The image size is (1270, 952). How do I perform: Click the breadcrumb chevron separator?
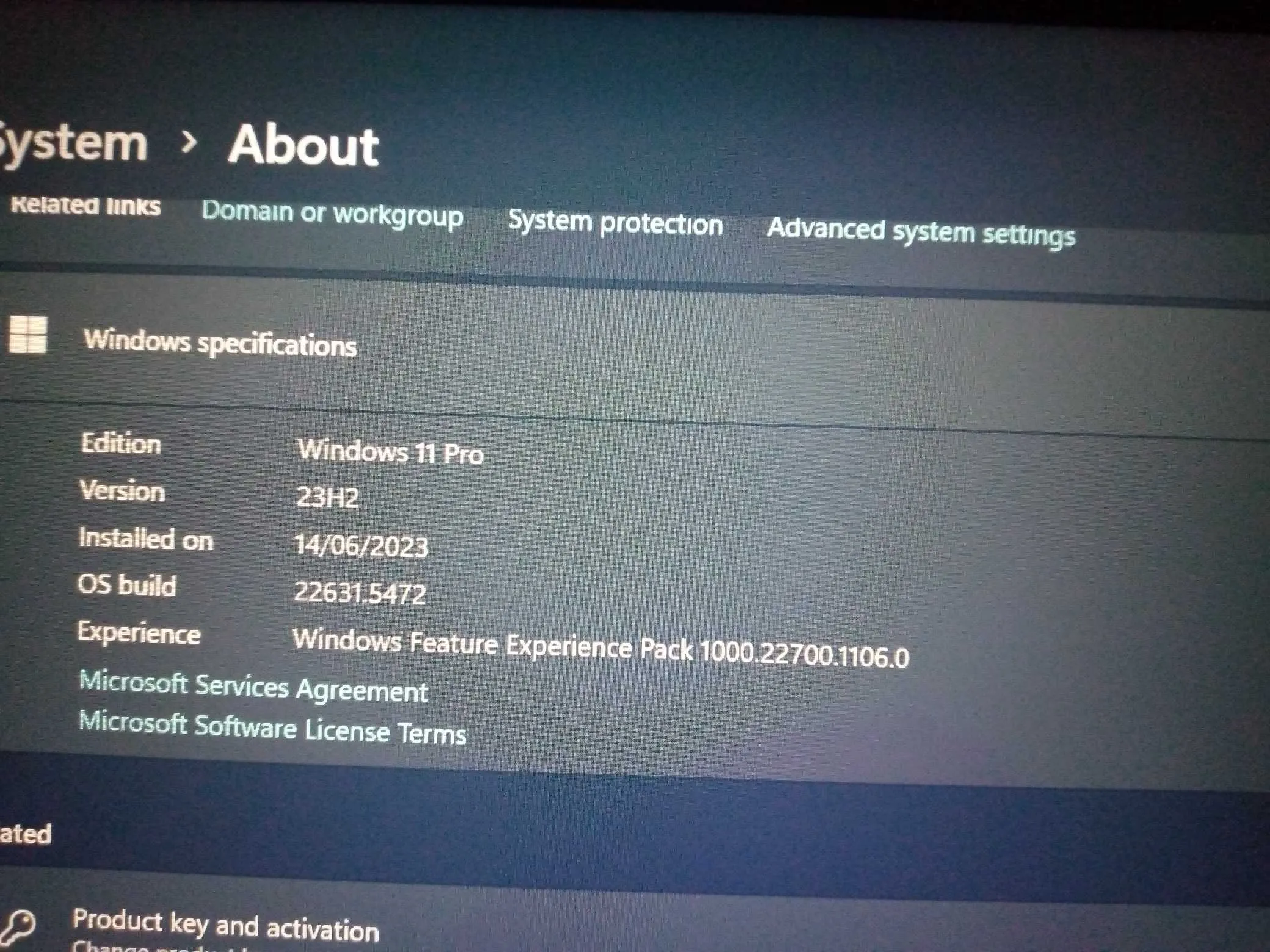tap(189, 142)
